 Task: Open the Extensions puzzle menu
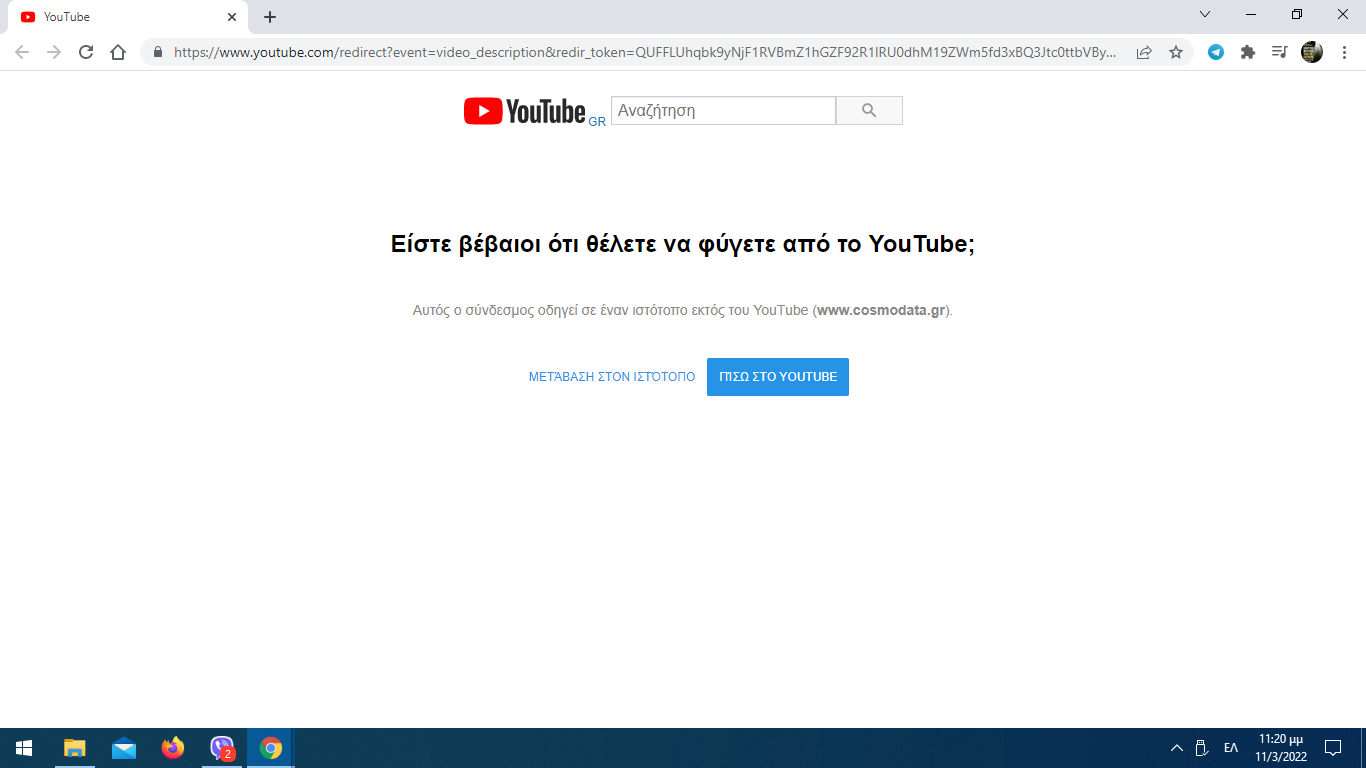point(1248,52)
